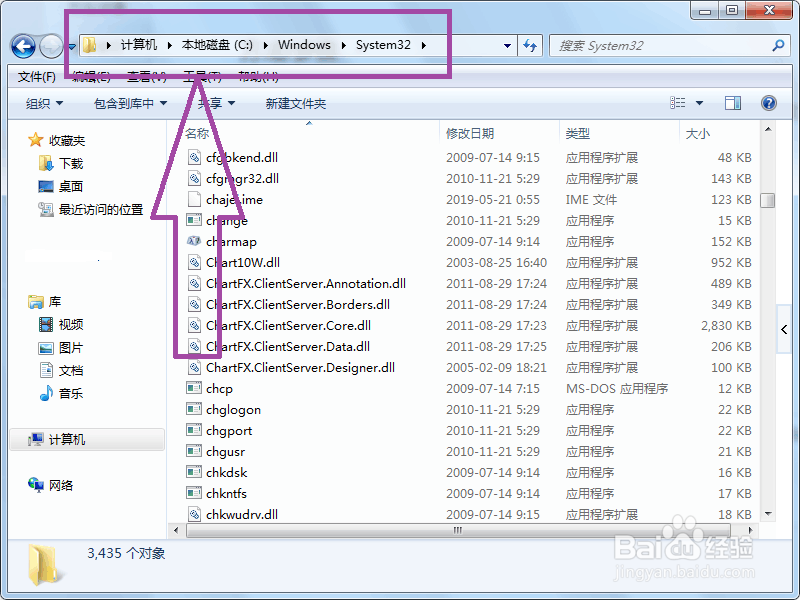Screen dimensions: 800x600
Task: Sort by the 类型 column header
Action: click(578, 134)
